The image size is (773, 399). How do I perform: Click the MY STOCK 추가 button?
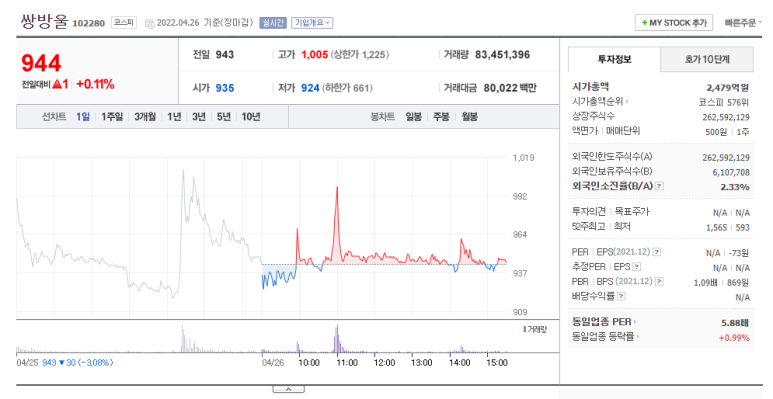(674, 23)
